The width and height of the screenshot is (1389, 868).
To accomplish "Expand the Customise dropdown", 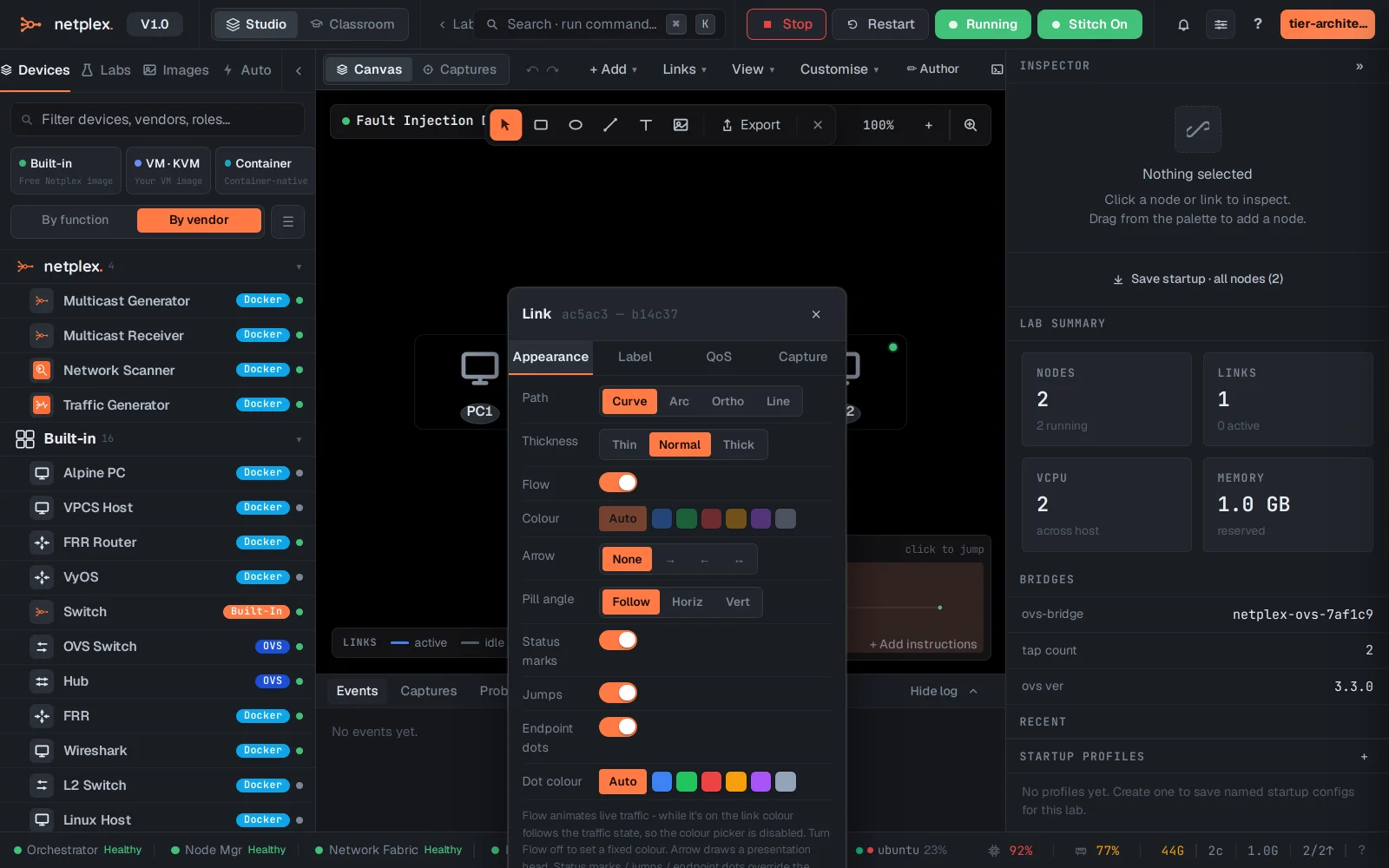I will pos(839,69).
